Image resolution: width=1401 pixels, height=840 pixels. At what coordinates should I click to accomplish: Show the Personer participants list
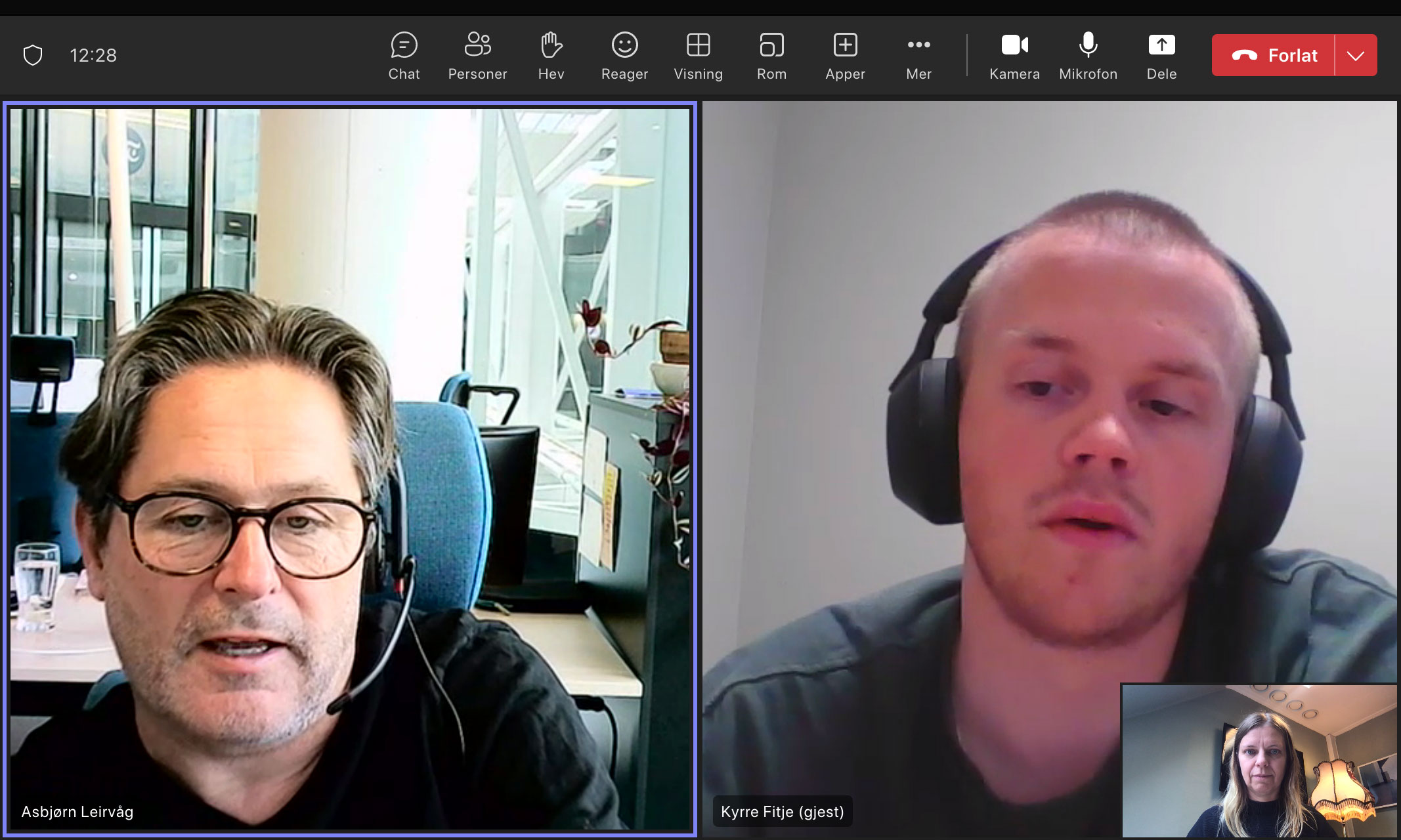coord(477,55)
